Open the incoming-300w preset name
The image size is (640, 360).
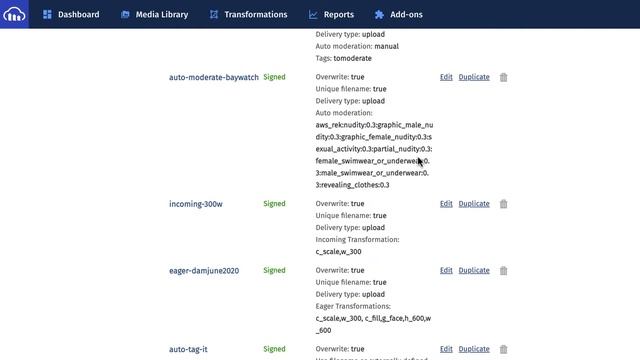tap(196, 204)
